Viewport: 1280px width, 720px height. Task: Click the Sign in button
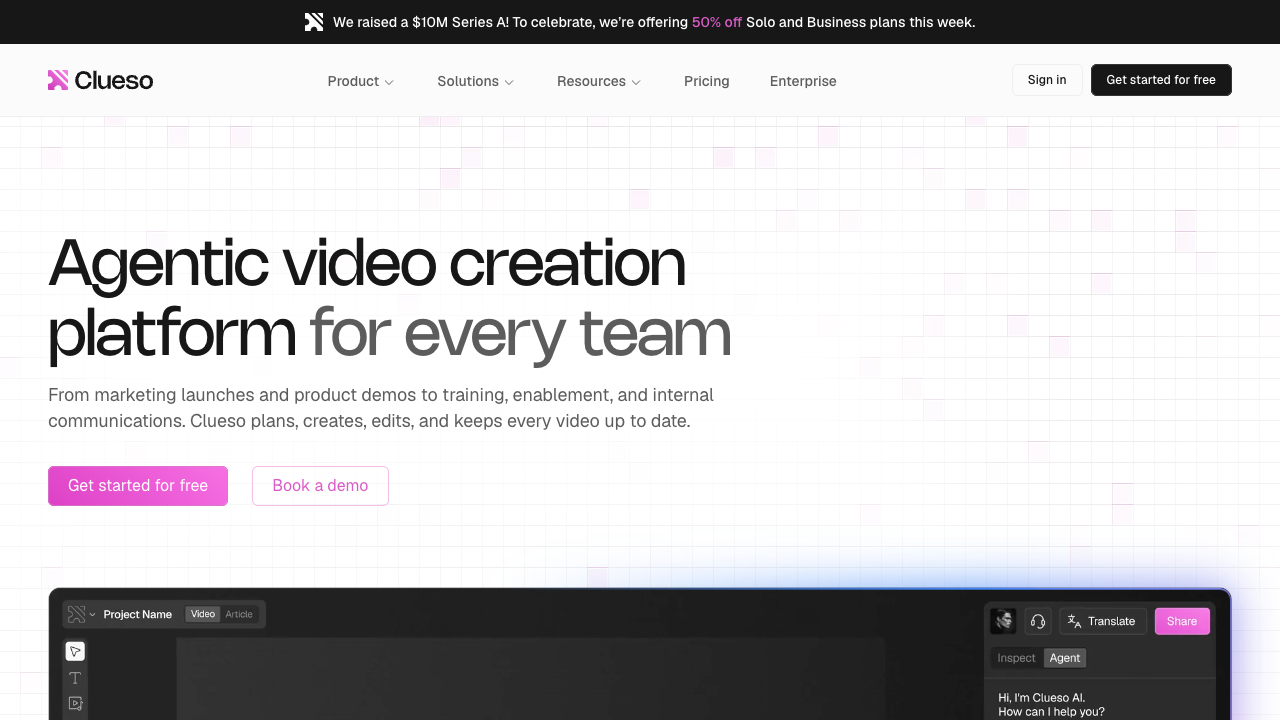(1047, 80)
